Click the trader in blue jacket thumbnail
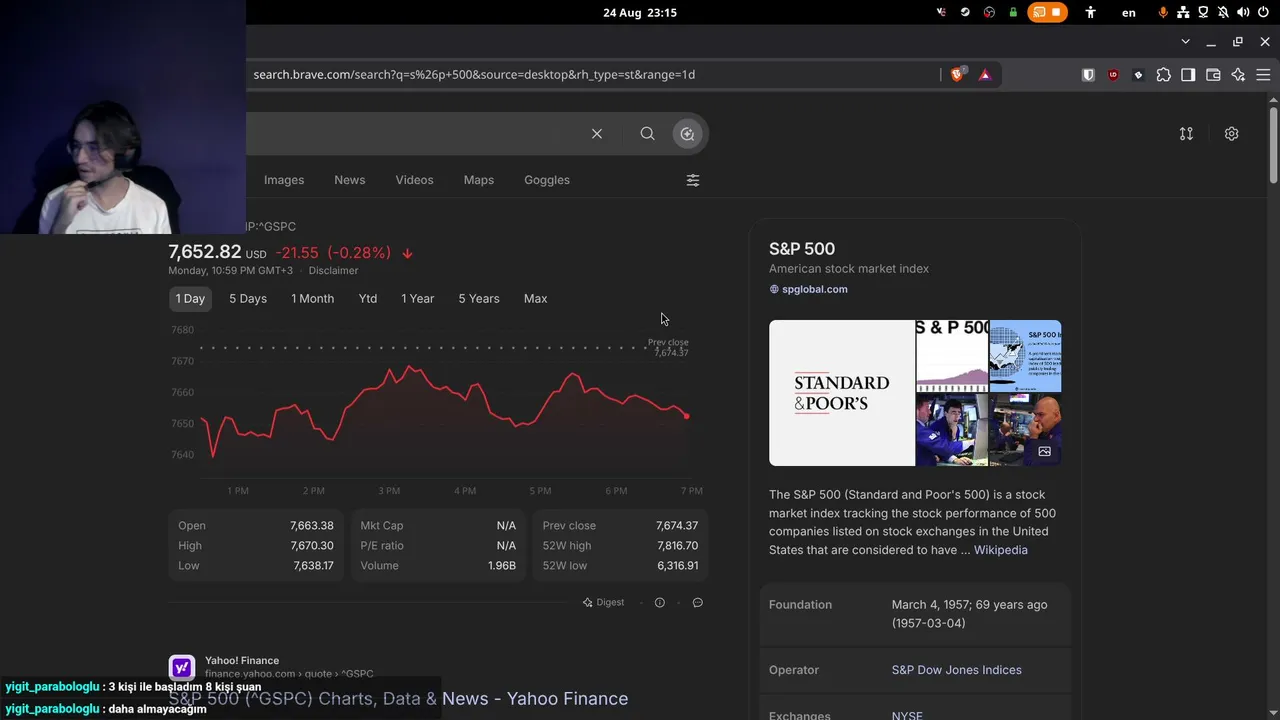 (x=952, y=430)
